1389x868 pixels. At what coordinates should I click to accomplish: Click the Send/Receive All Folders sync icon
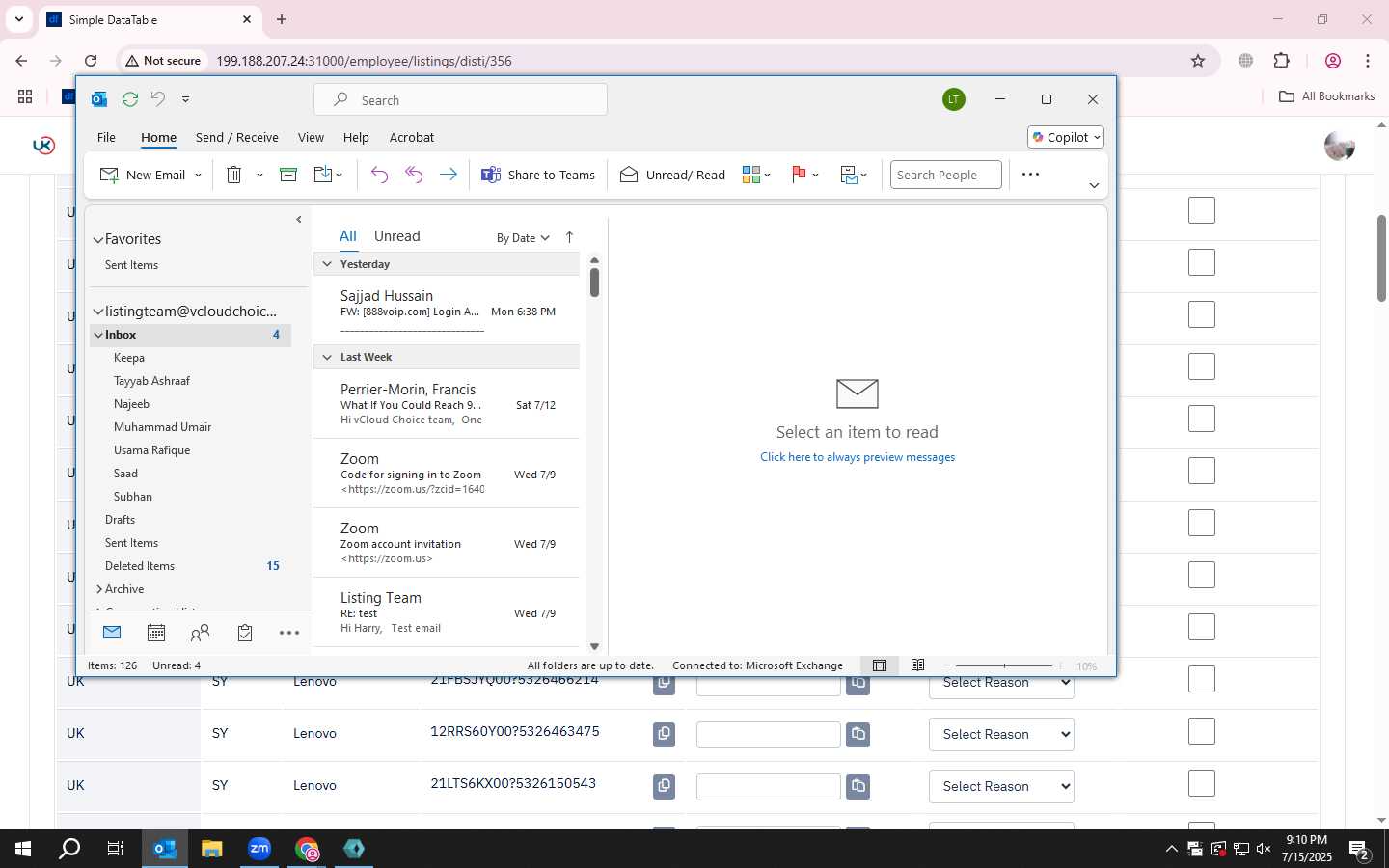(130, 99)
